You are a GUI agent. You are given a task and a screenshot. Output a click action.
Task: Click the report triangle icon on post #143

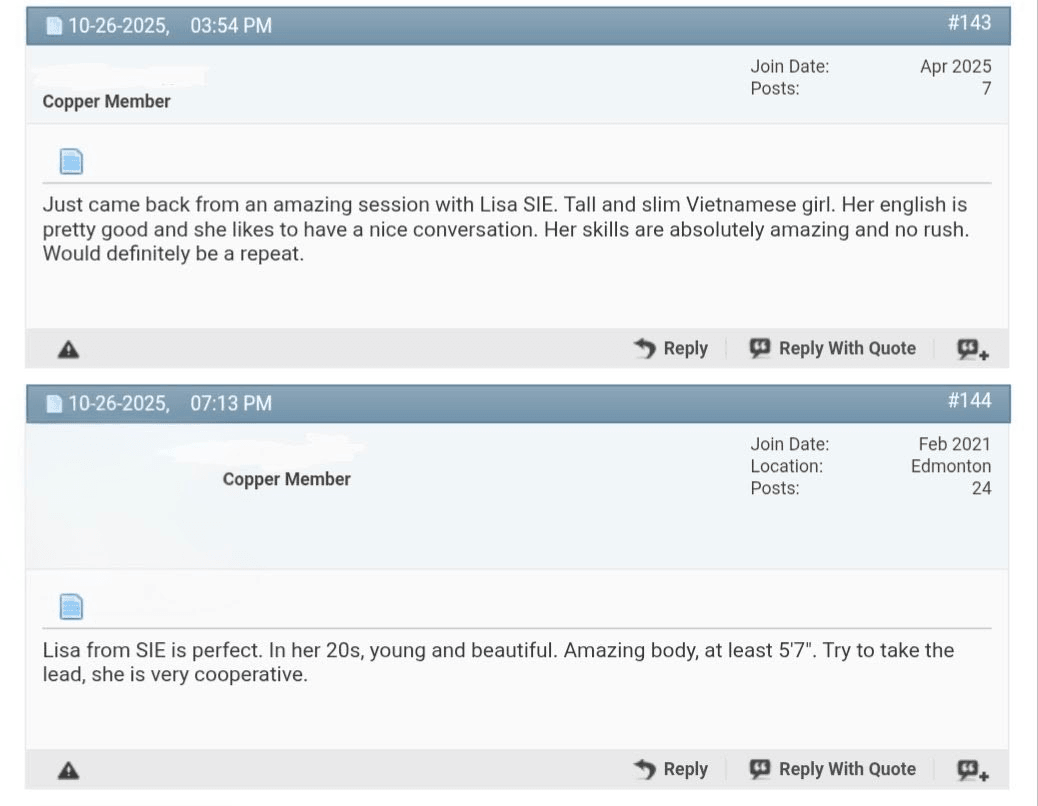(x=68, y=349)
